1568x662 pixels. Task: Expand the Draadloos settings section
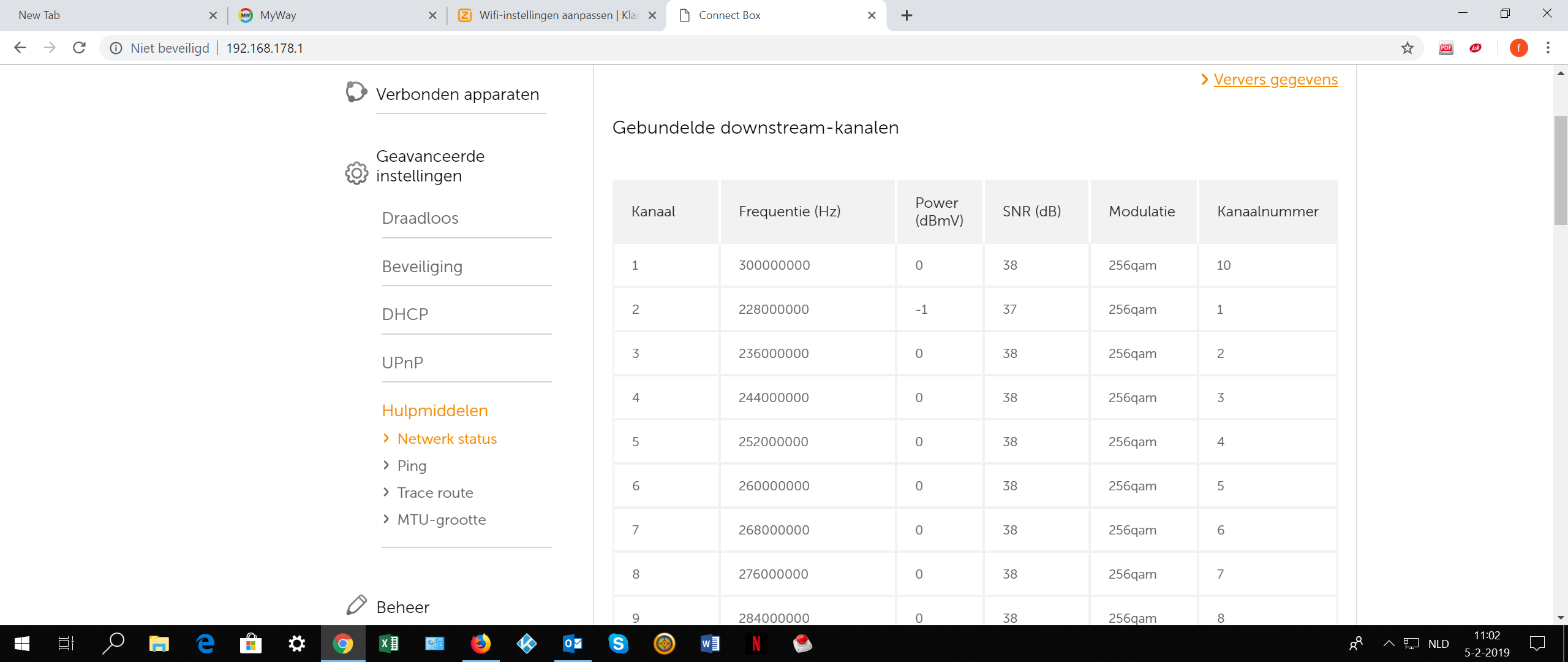[420, 218]
